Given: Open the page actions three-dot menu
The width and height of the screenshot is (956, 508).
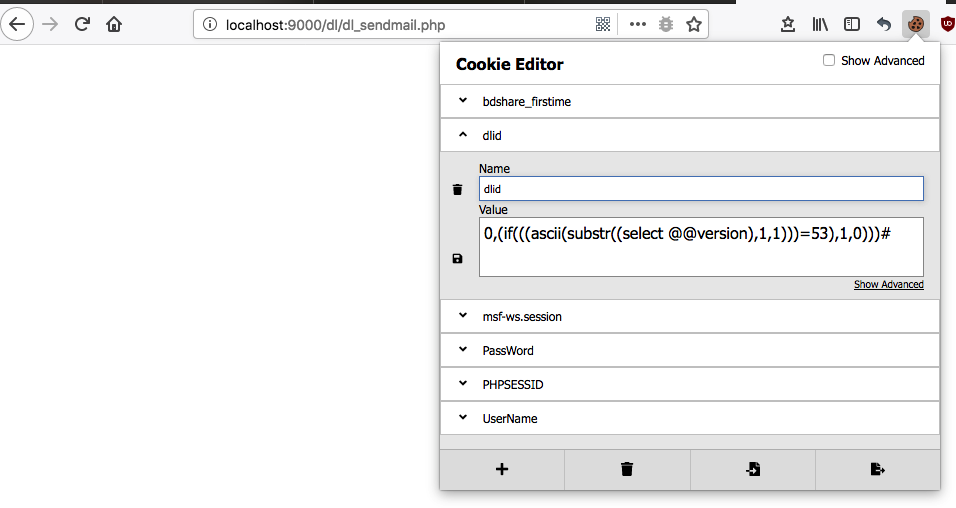Looking at the screenshot, I should coord(638,24).
